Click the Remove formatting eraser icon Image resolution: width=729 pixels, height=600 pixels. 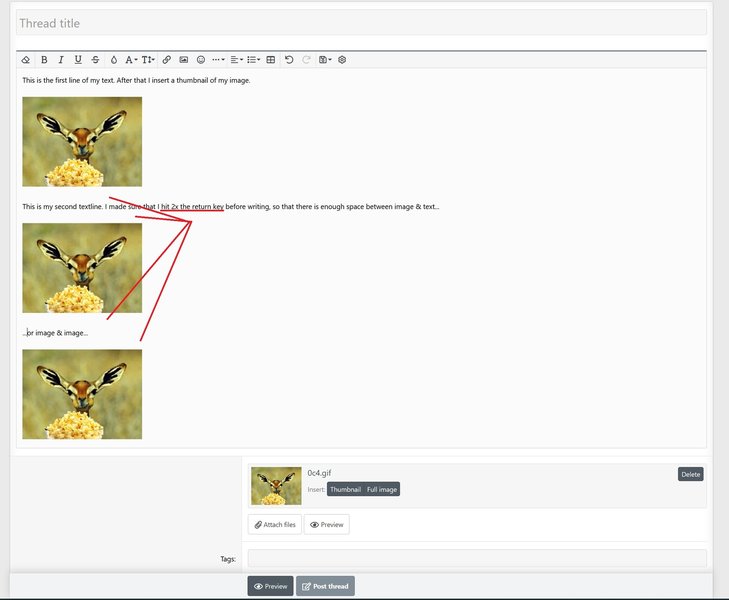pyautogui.click(x=26, y=60)
